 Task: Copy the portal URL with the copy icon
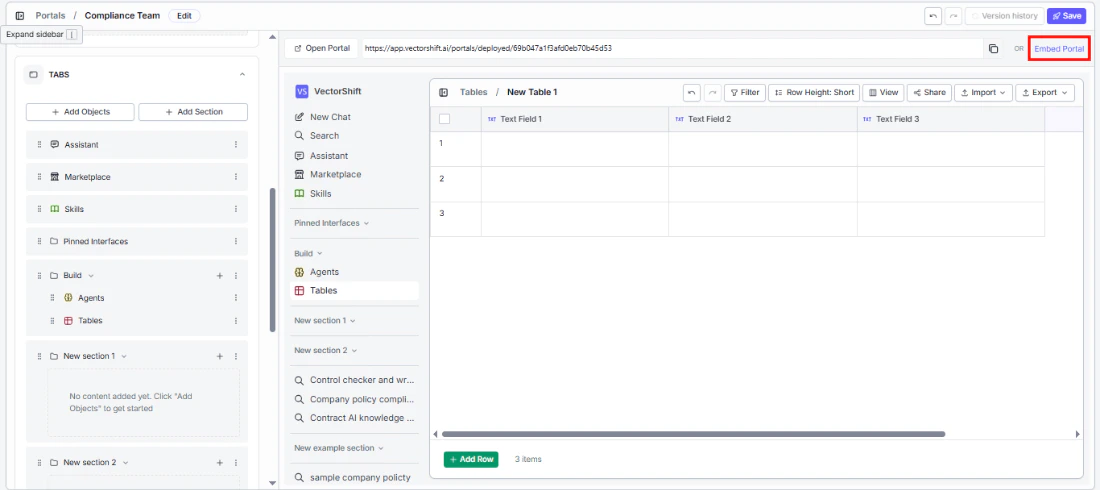[993, 48]
